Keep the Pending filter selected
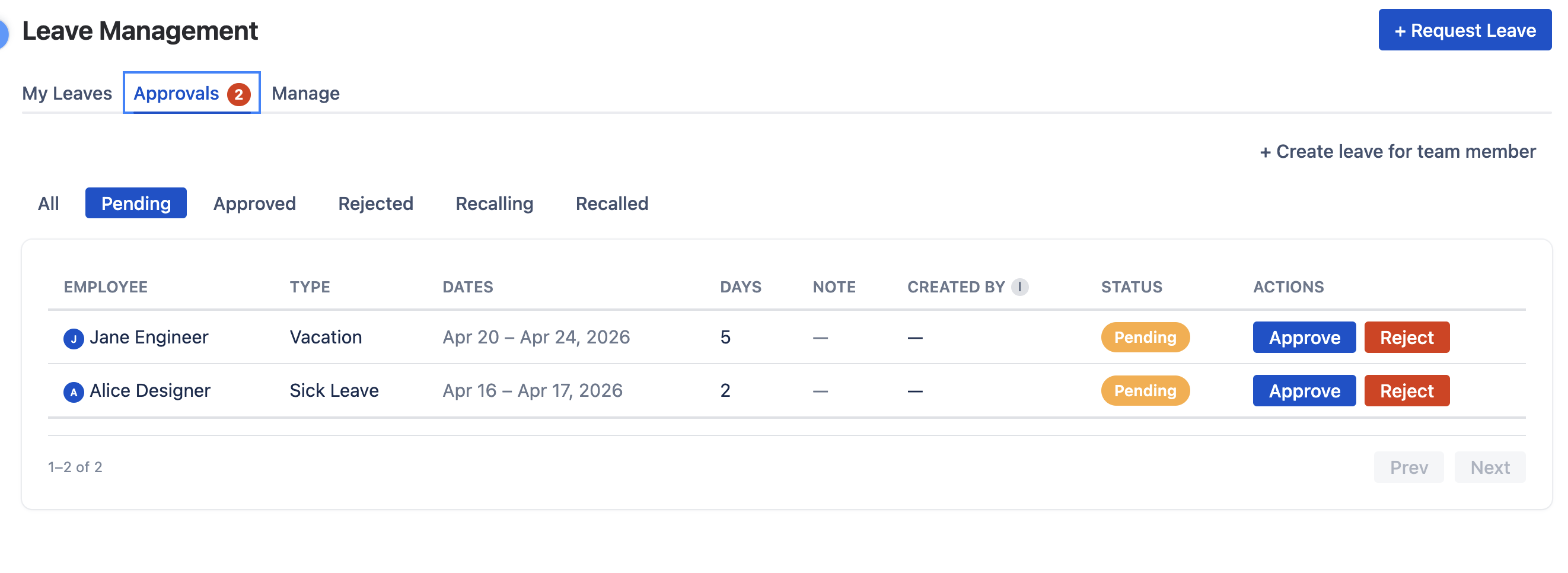1568x573 pixels. point(136,203)
